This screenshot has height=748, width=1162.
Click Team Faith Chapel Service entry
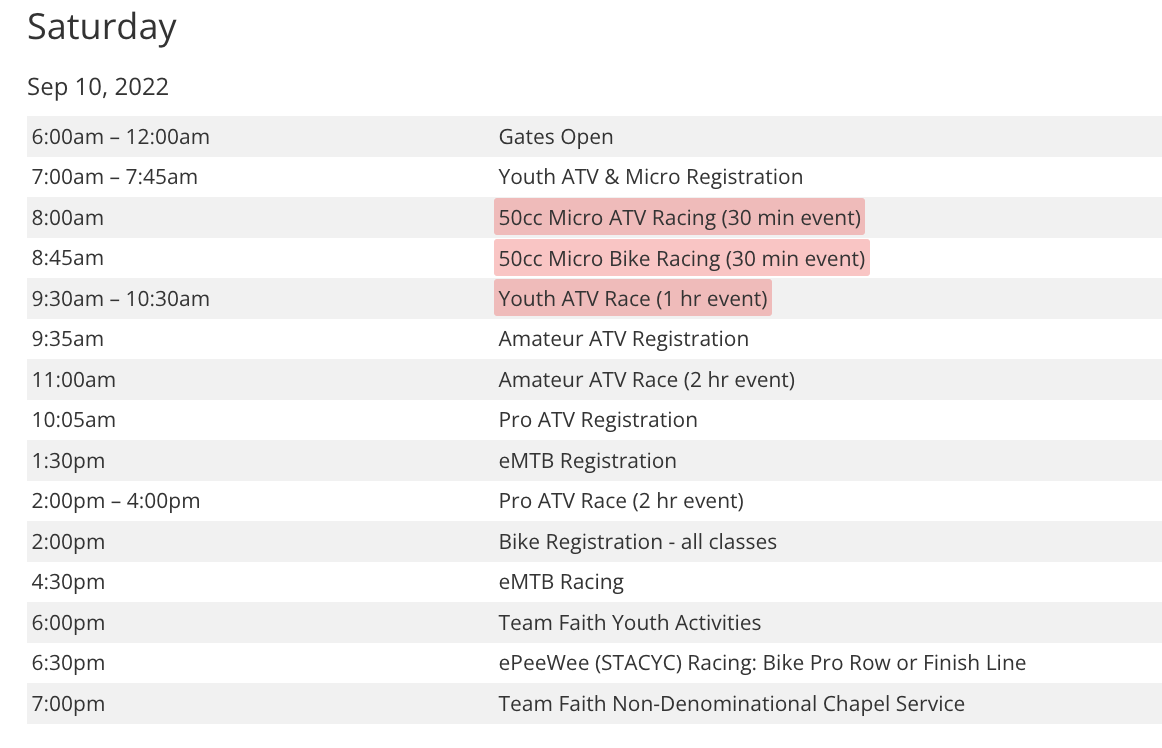[731, 704]
